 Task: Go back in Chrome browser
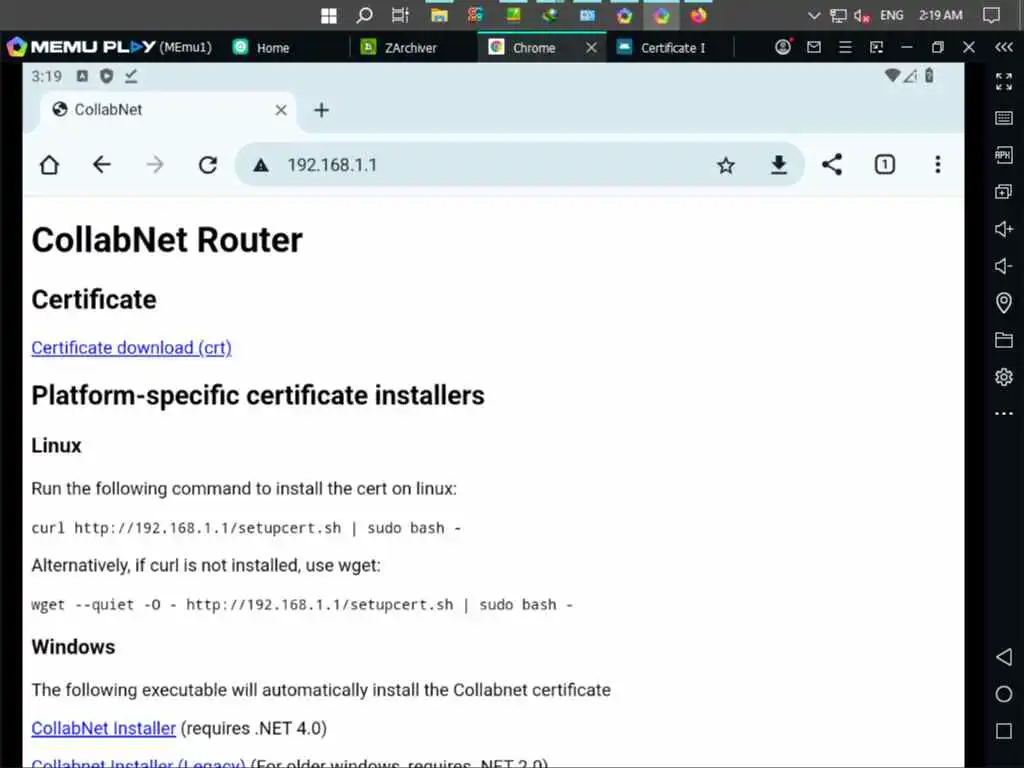click(x=102, y=165)
